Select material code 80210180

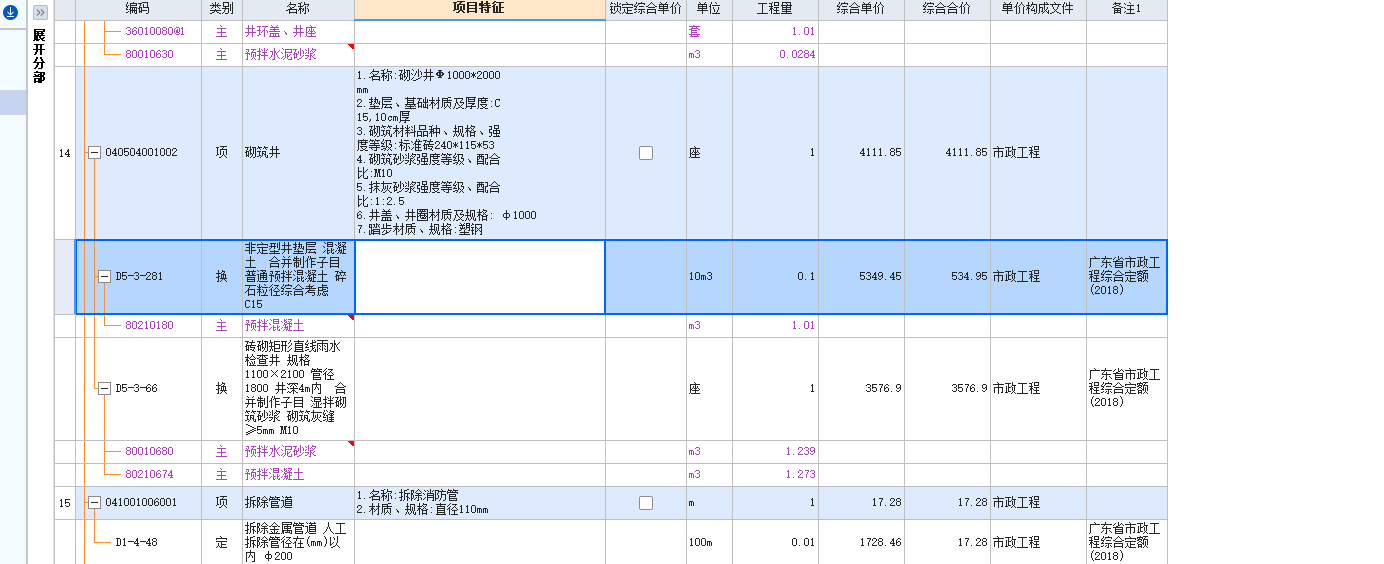click(149, 326)
